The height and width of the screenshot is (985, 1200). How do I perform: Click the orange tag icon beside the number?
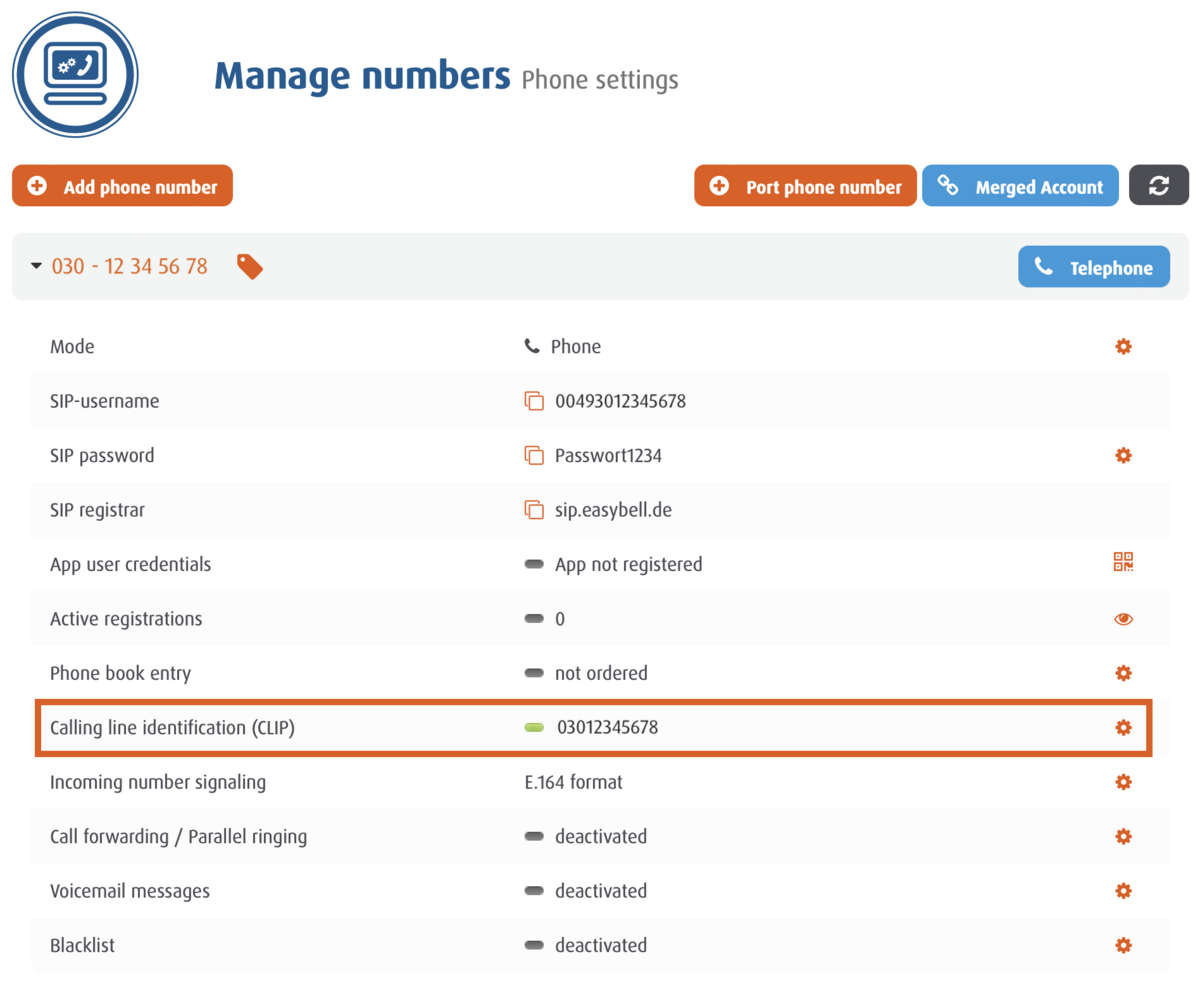[x=249, y=266]
